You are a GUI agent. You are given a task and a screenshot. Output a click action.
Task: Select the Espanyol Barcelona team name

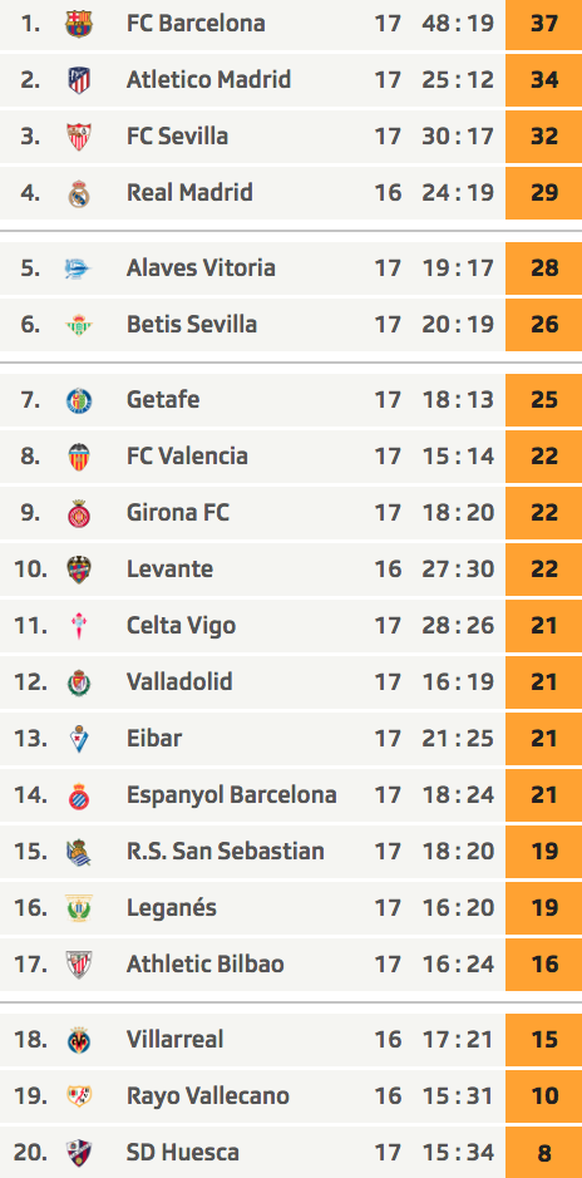[x=231, y=795]
